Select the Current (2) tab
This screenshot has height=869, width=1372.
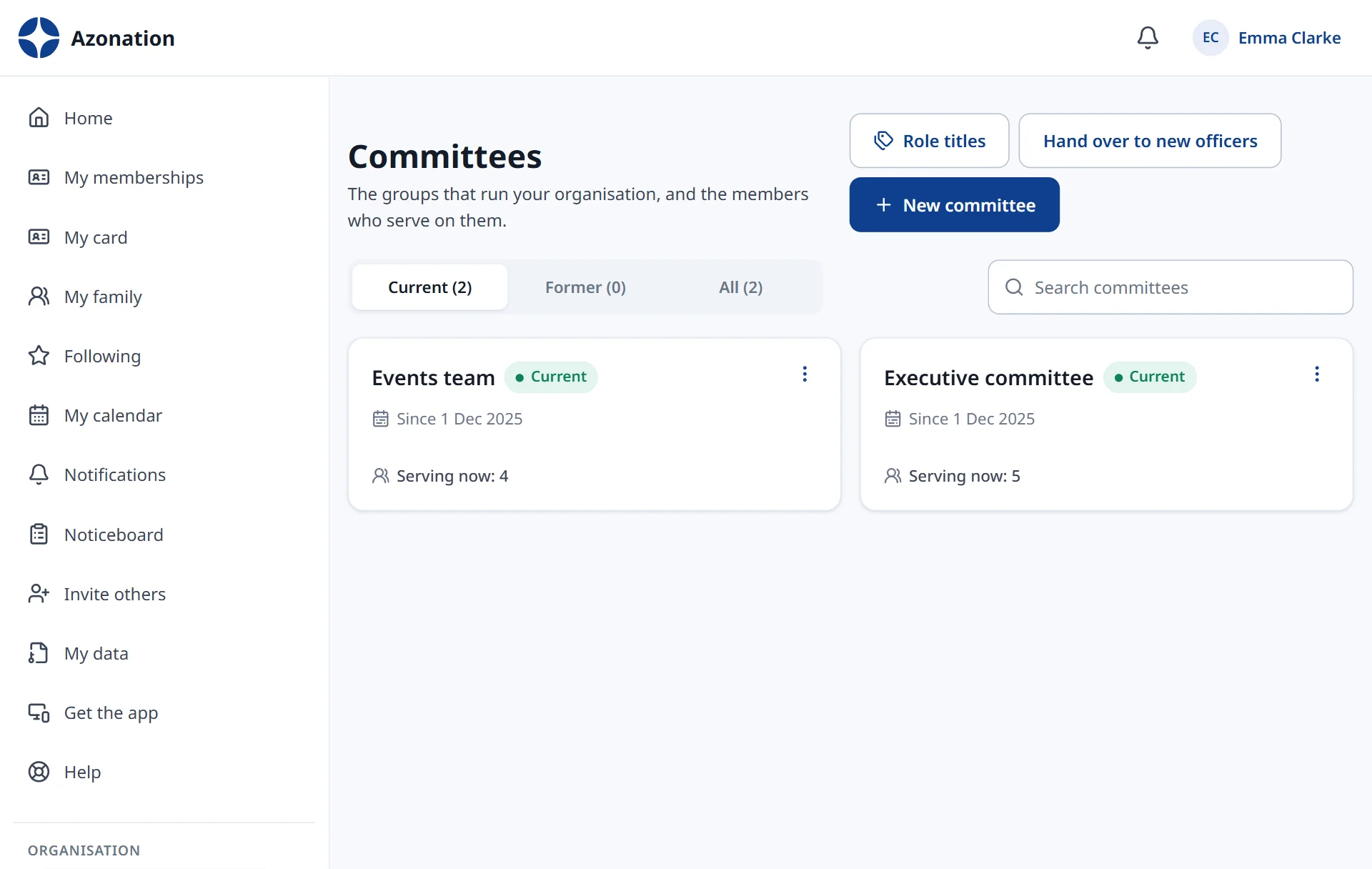tap(430, 287)
